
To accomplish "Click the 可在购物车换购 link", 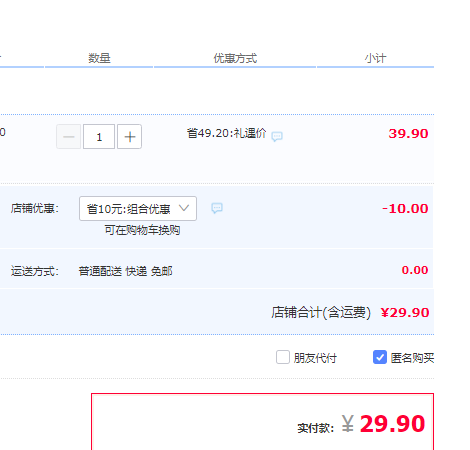I will pyautogui.click(x=142, y=230).
